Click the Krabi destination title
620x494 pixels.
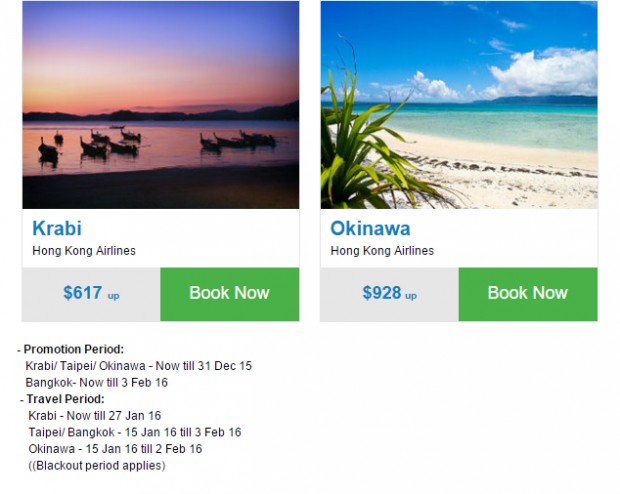click(57, 228)
